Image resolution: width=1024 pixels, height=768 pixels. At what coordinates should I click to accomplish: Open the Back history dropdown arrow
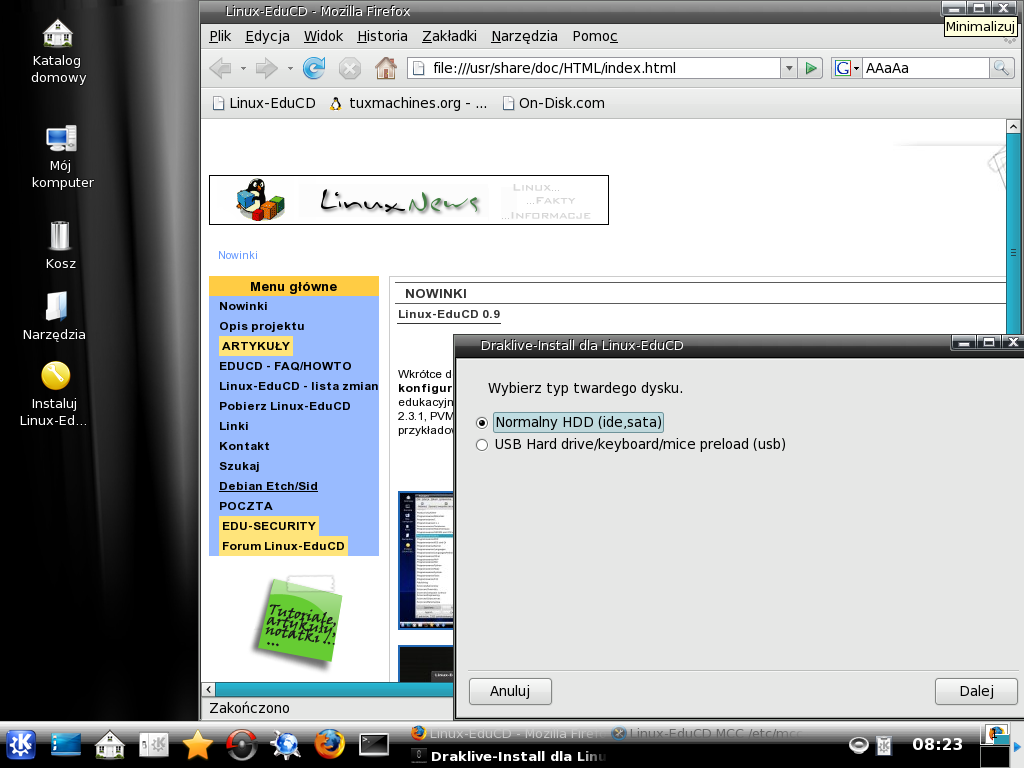pos(243,68)
